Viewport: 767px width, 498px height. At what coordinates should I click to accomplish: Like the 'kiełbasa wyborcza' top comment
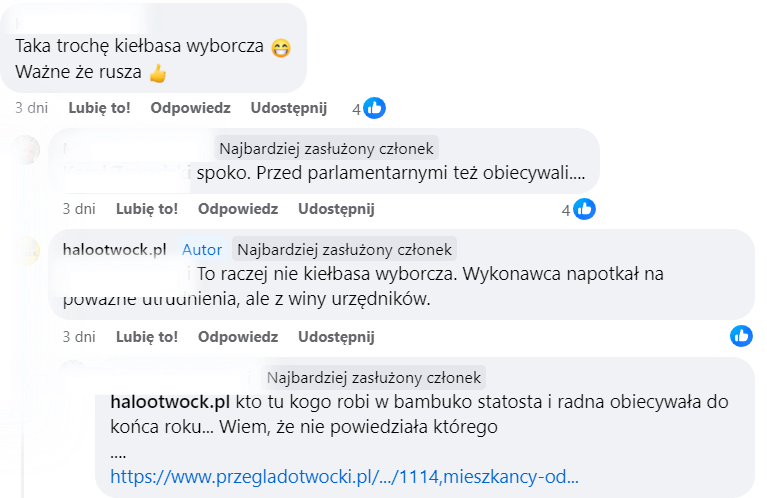99,108
